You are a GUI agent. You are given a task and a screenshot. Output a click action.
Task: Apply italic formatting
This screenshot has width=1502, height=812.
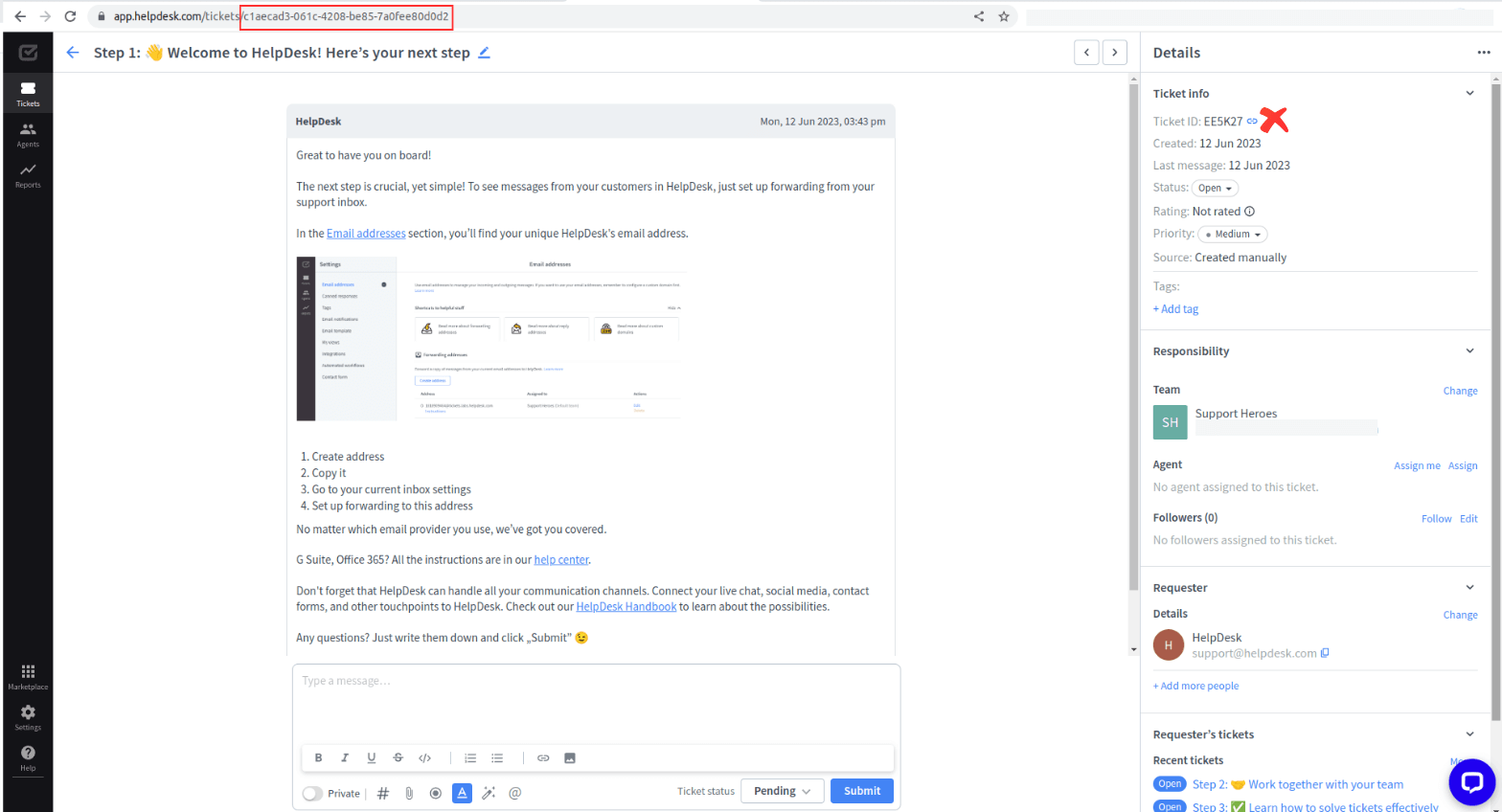point(345,758)
